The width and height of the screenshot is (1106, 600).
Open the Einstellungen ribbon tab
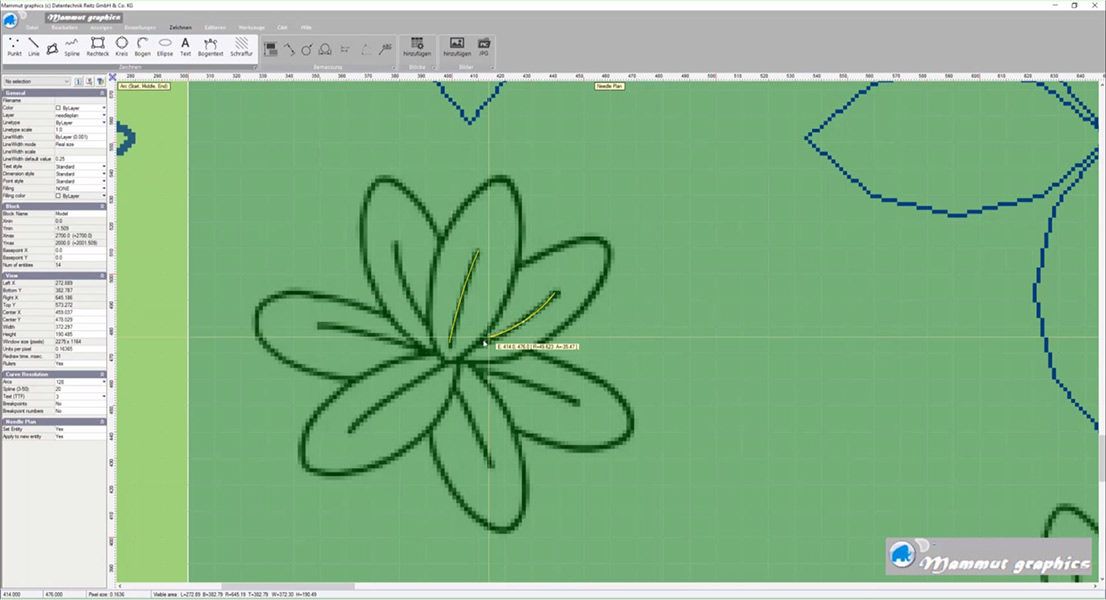[140, 27]
